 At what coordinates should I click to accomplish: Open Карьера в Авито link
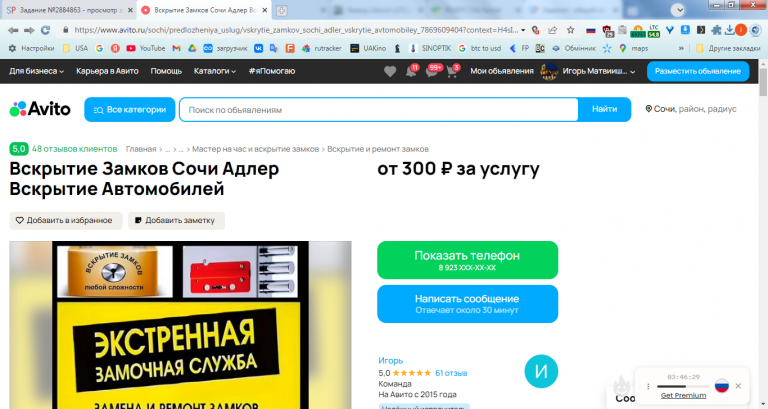coord(107,71)
